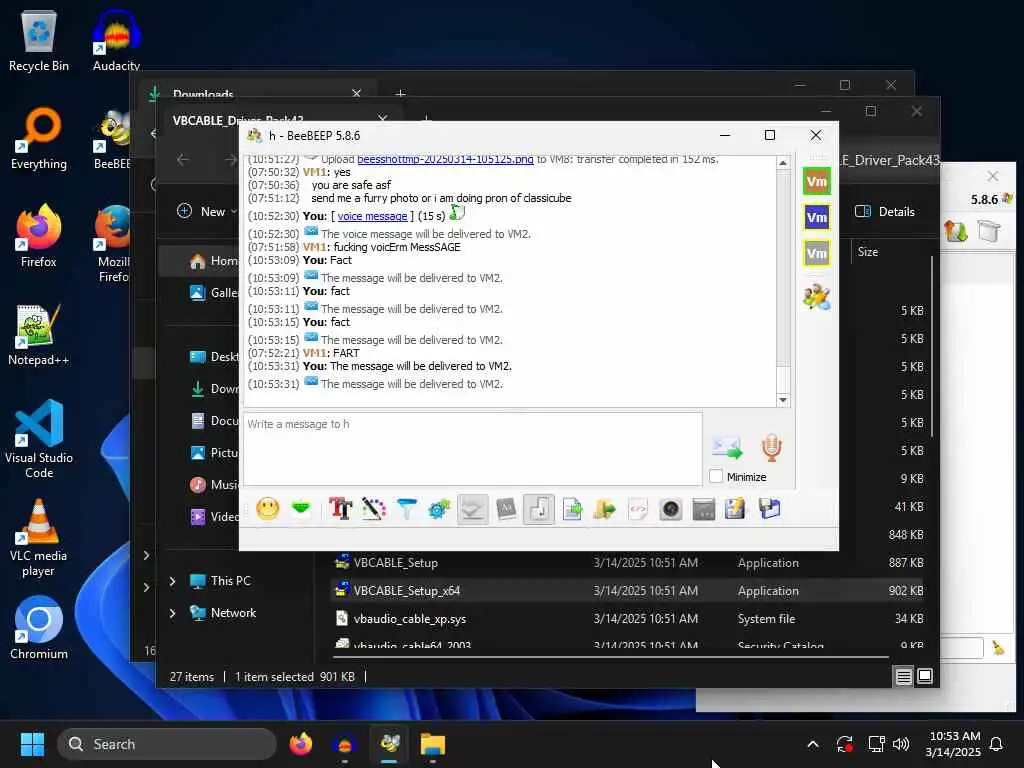Viewport: 1024px width, 768px height.
Task: Open the clock showing 10:53 AM
Action: 953,744
